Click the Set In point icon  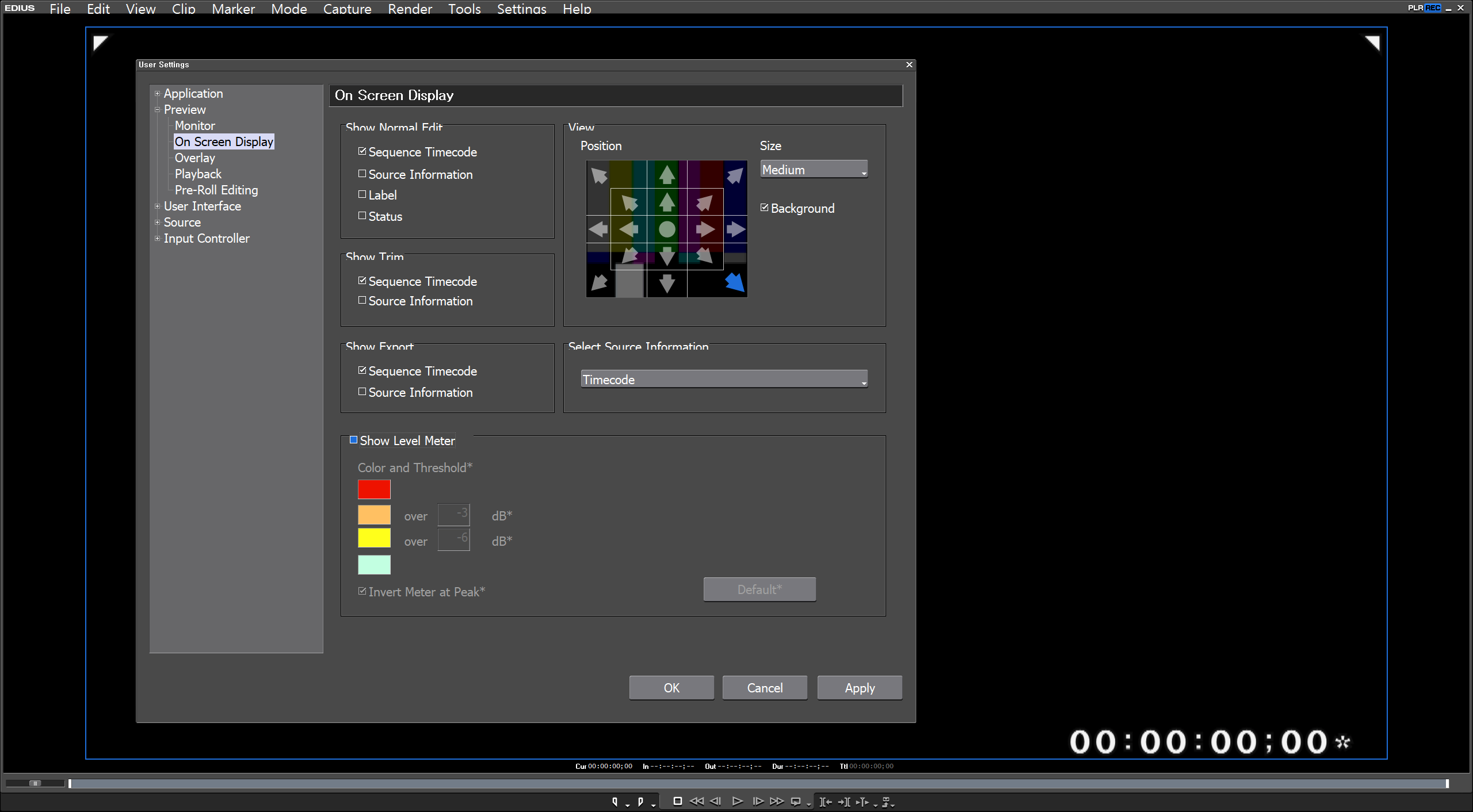615,802
